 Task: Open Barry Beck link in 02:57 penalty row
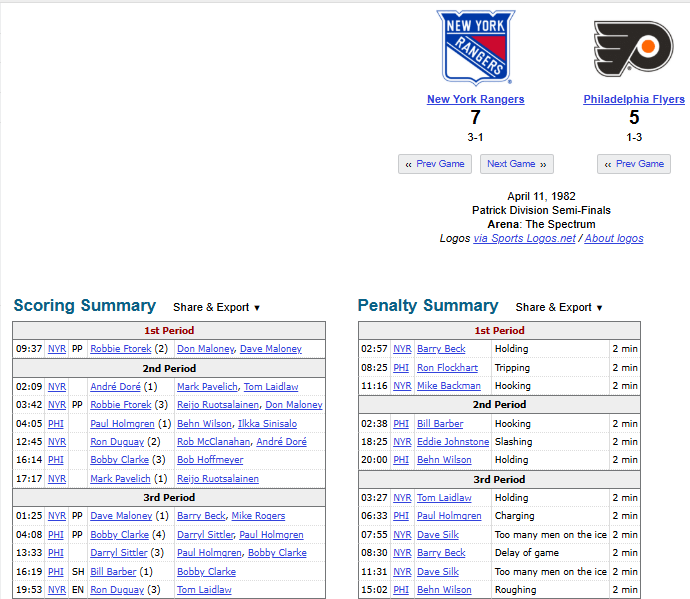coord(441,349)
